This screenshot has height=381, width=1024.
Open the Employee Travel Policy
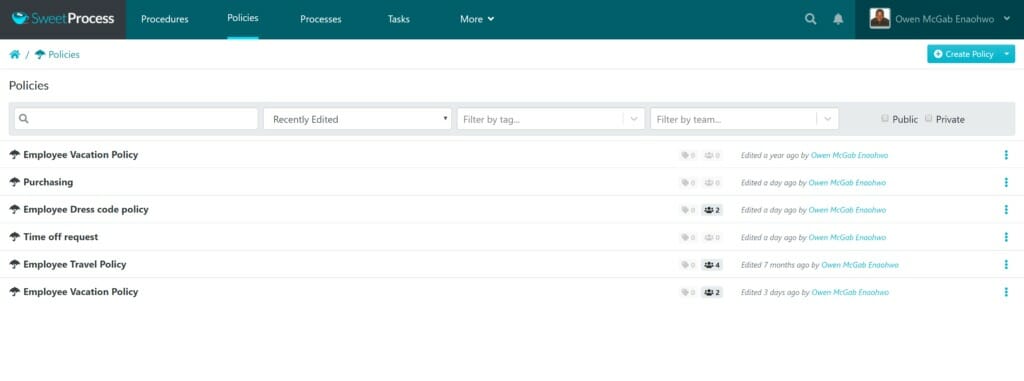point(74,265)
